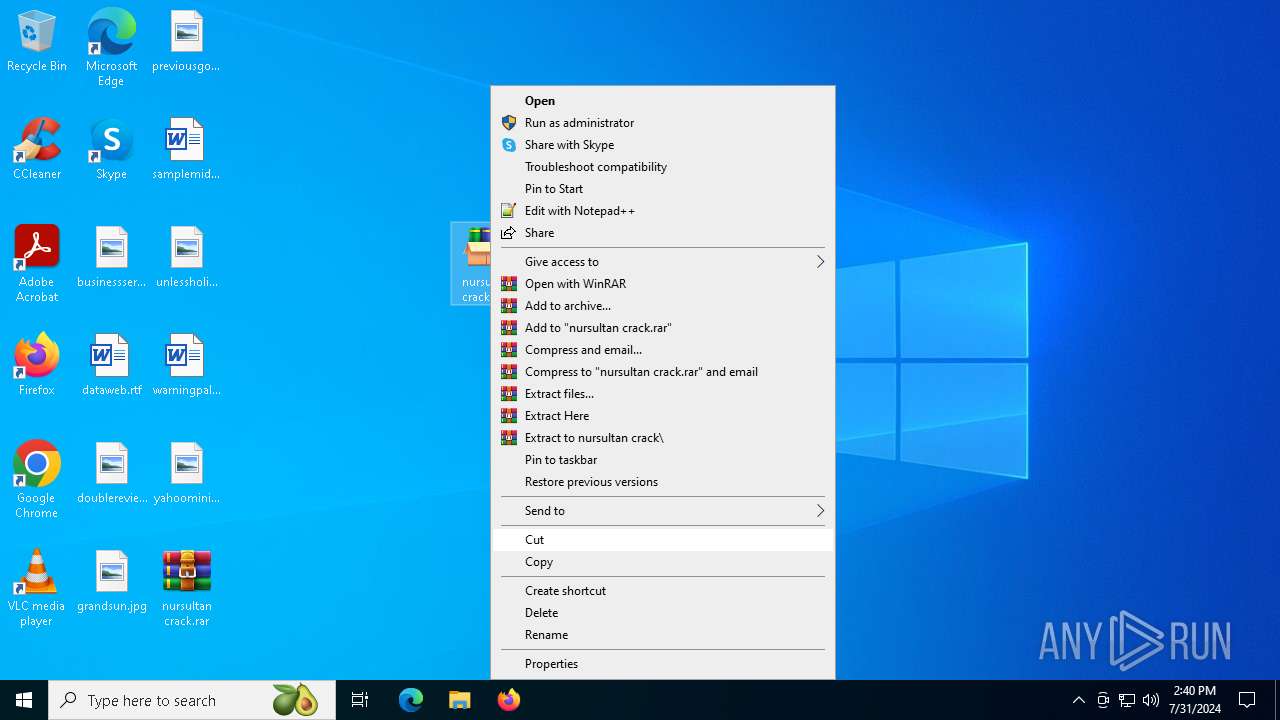Select the CCleaner desktop shortcut
Screen dimensions: 1280x720
(x=37, y=150)
